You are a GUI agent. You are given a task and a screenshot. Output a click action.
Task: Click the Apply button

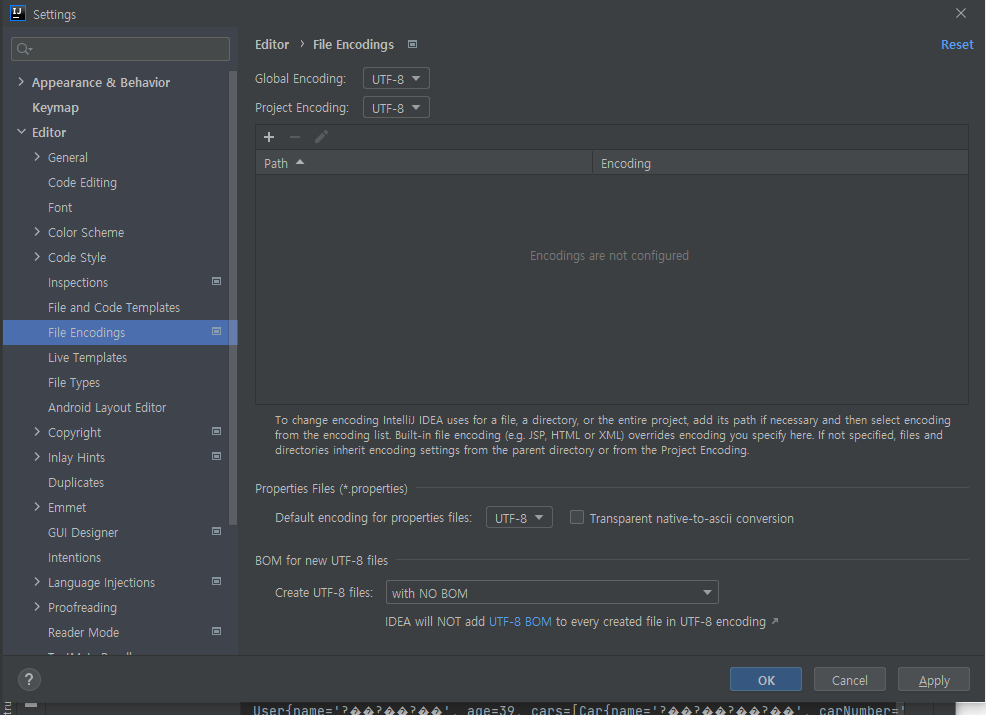coord(934,680)
